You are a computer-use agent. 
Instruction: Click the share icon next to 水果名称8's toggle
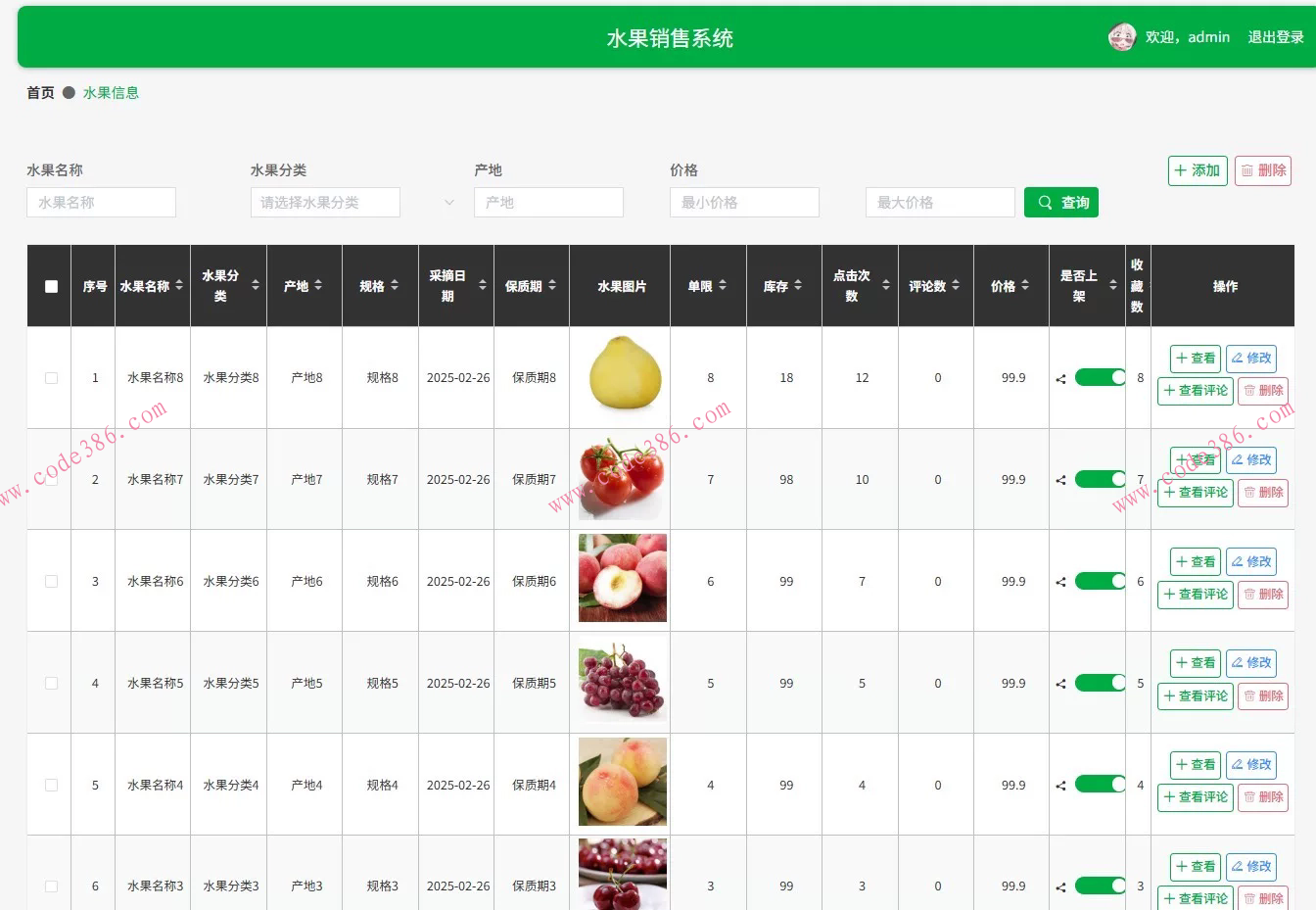[1059, 378]
